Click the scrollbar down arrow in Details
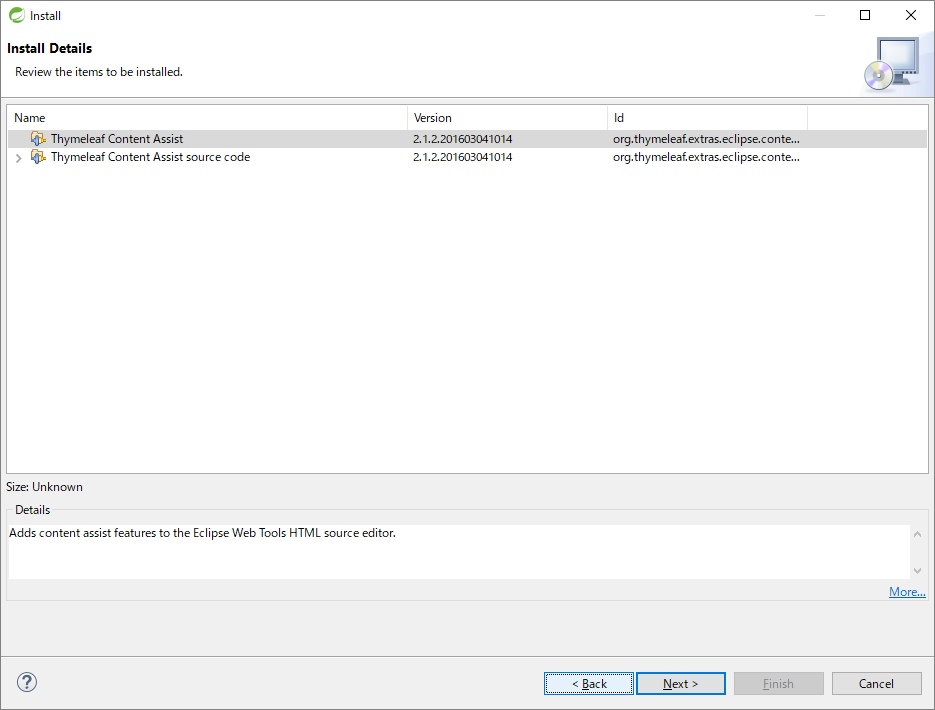Viewport: 935px width, 710px height. point(918,569)
